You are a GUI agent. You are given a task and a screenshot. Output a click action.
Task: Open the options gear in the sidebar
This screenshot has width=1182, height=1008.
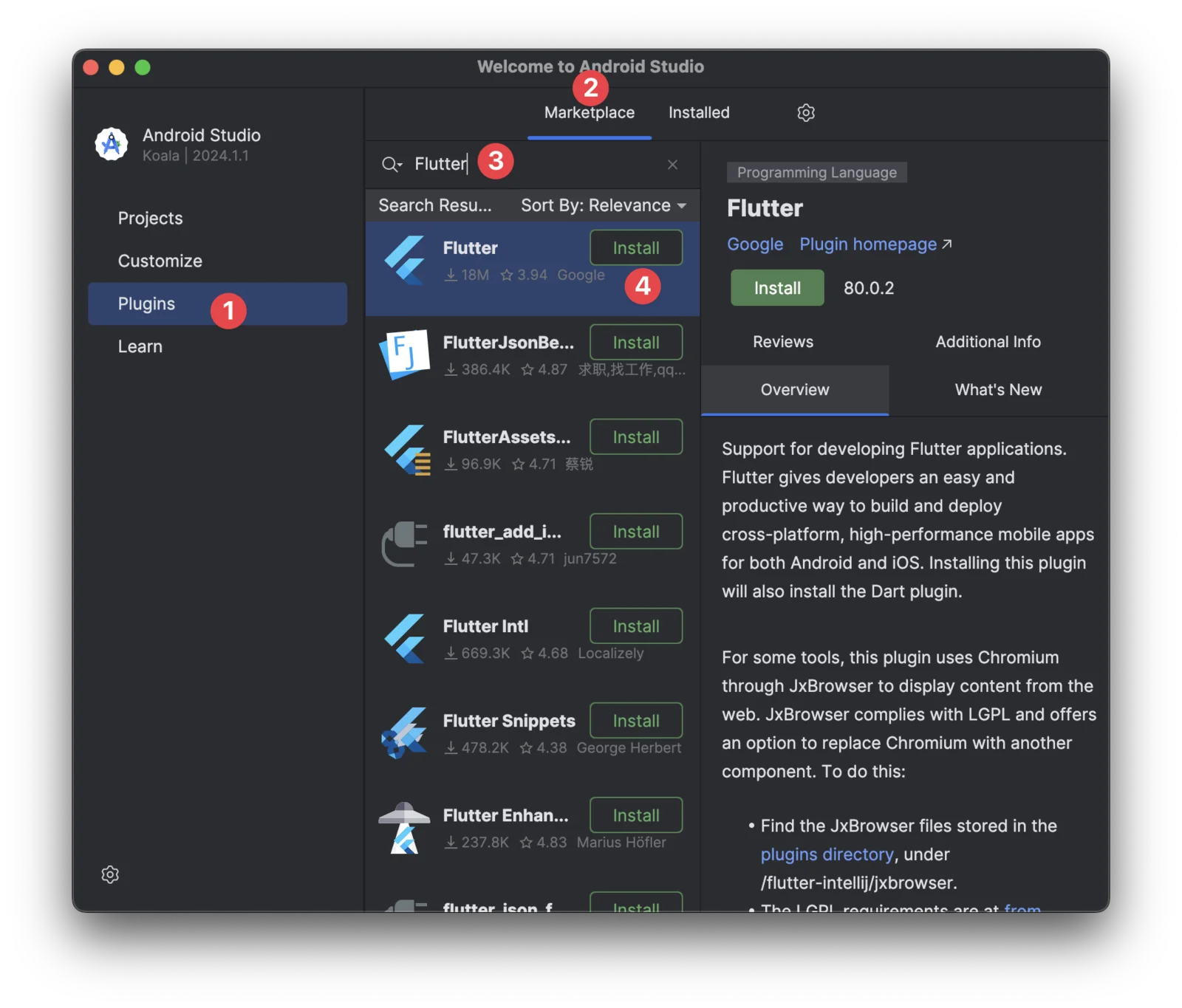pos(110,874)
